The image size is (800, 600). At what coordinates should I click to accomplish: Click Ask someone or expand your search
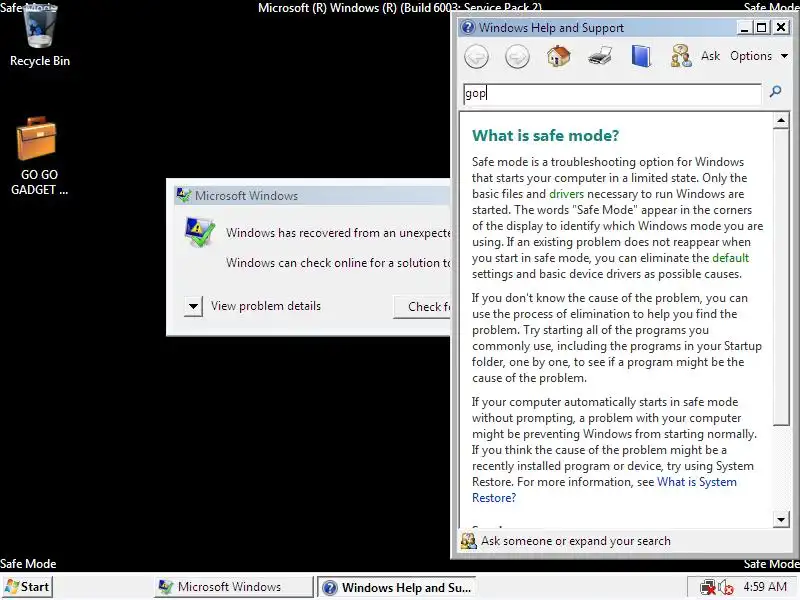pos(576,541)
